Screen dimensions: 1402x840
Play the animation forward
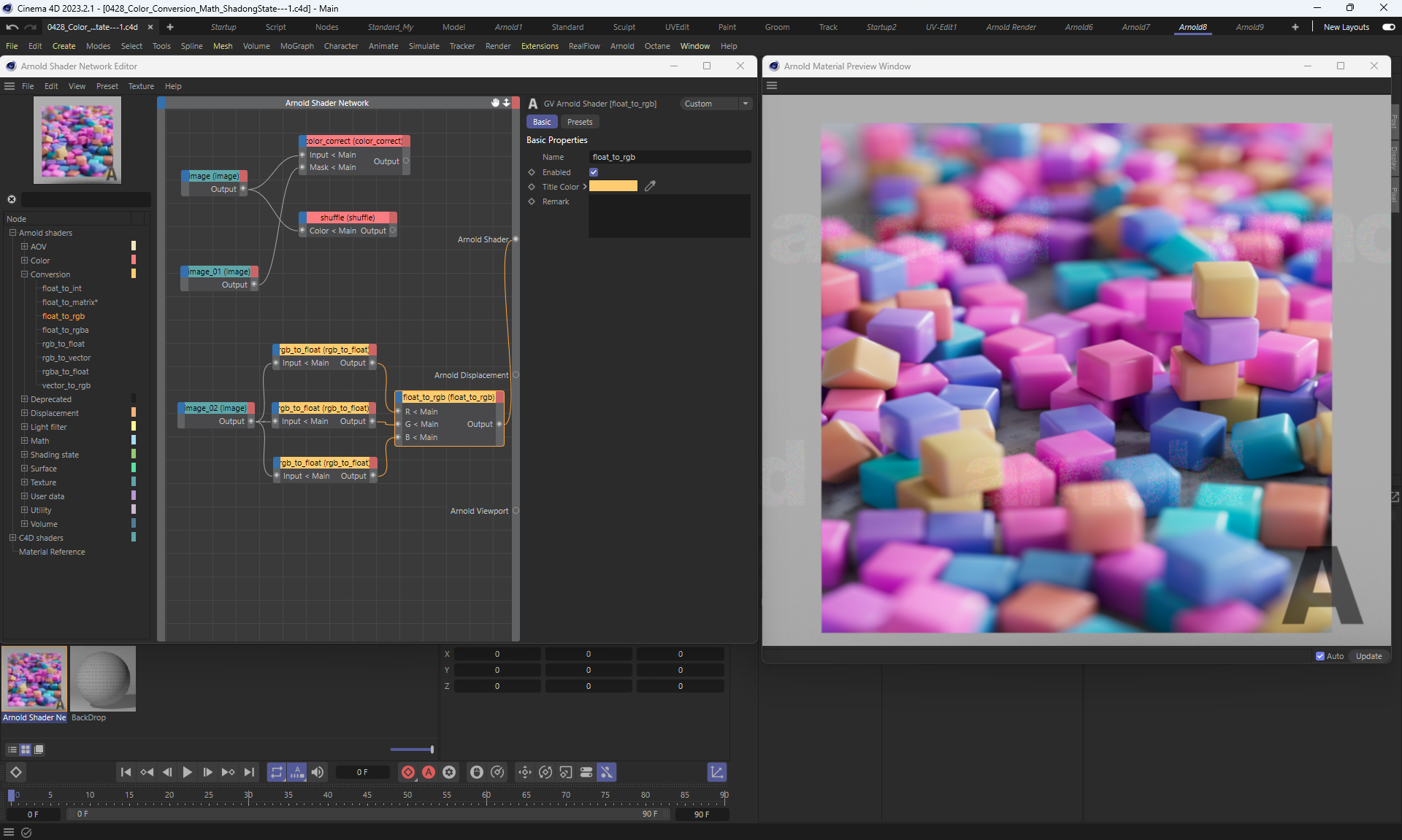tap(187, 772)
